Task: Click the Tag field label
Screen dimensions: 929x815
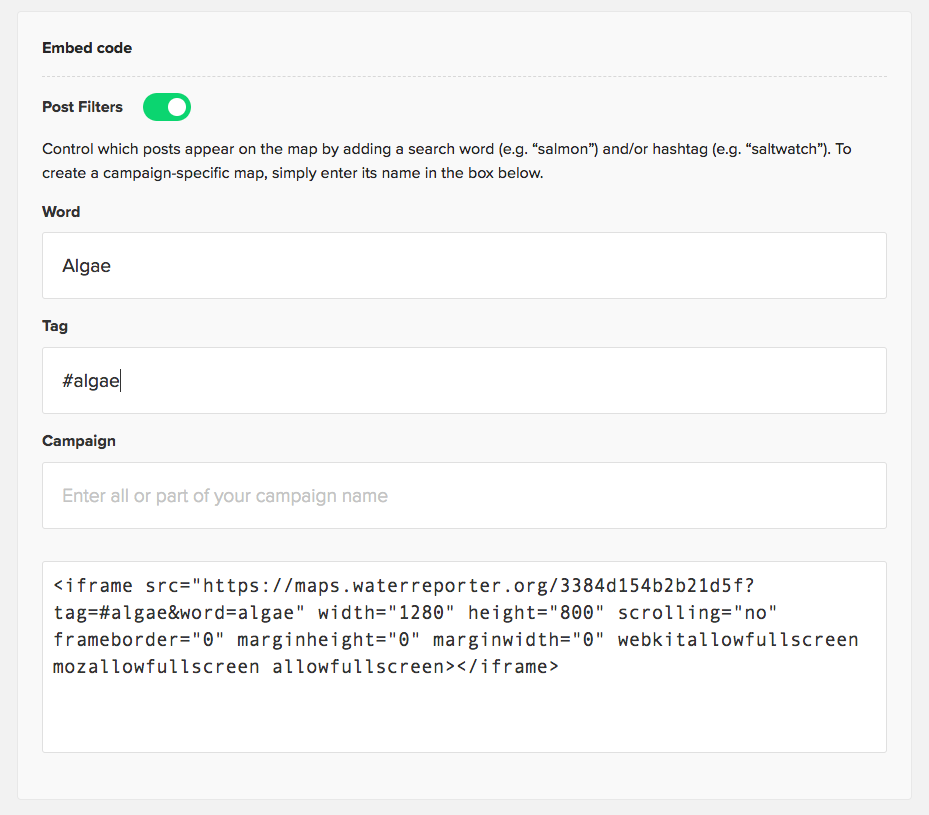Action: coord(55,326)
